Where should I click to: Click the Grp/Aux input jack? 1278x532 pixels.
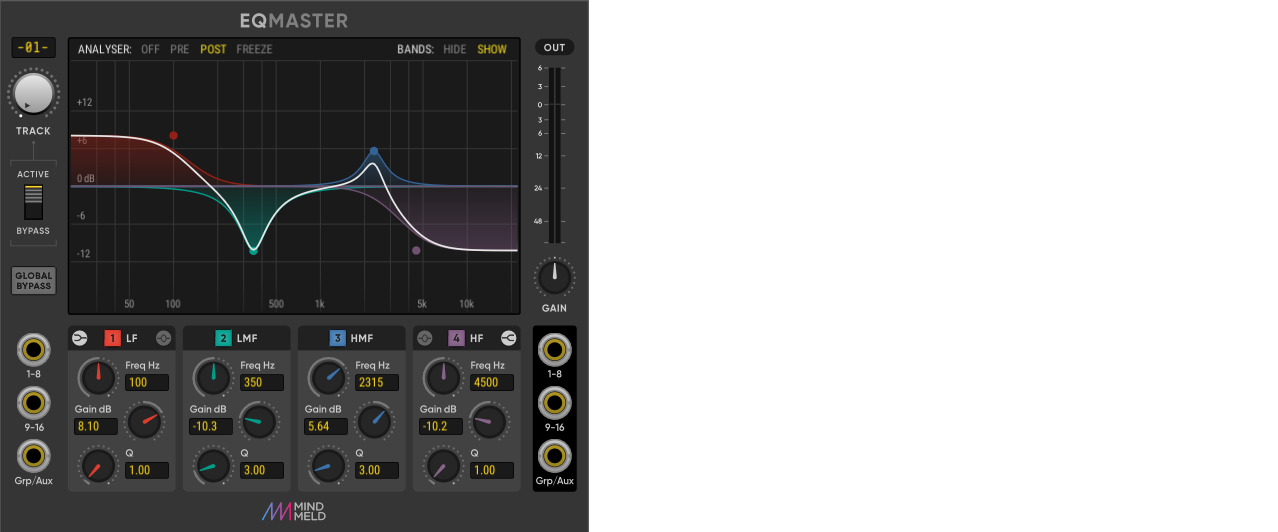[x=34, y=457]
